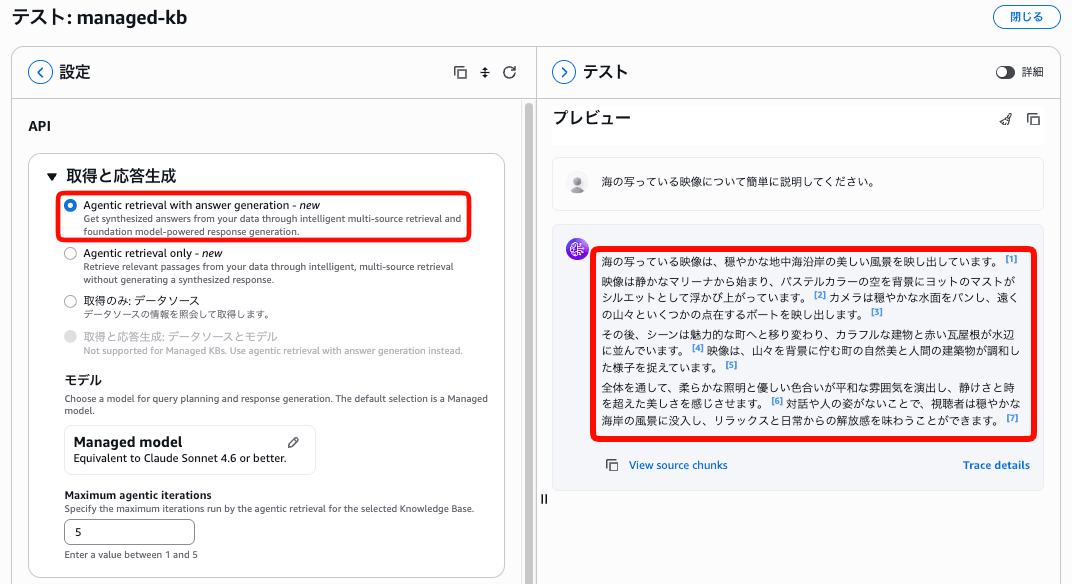Viewport: 1072px width, 584px height.
Task: Open View source chunks link
Action: 678,465
